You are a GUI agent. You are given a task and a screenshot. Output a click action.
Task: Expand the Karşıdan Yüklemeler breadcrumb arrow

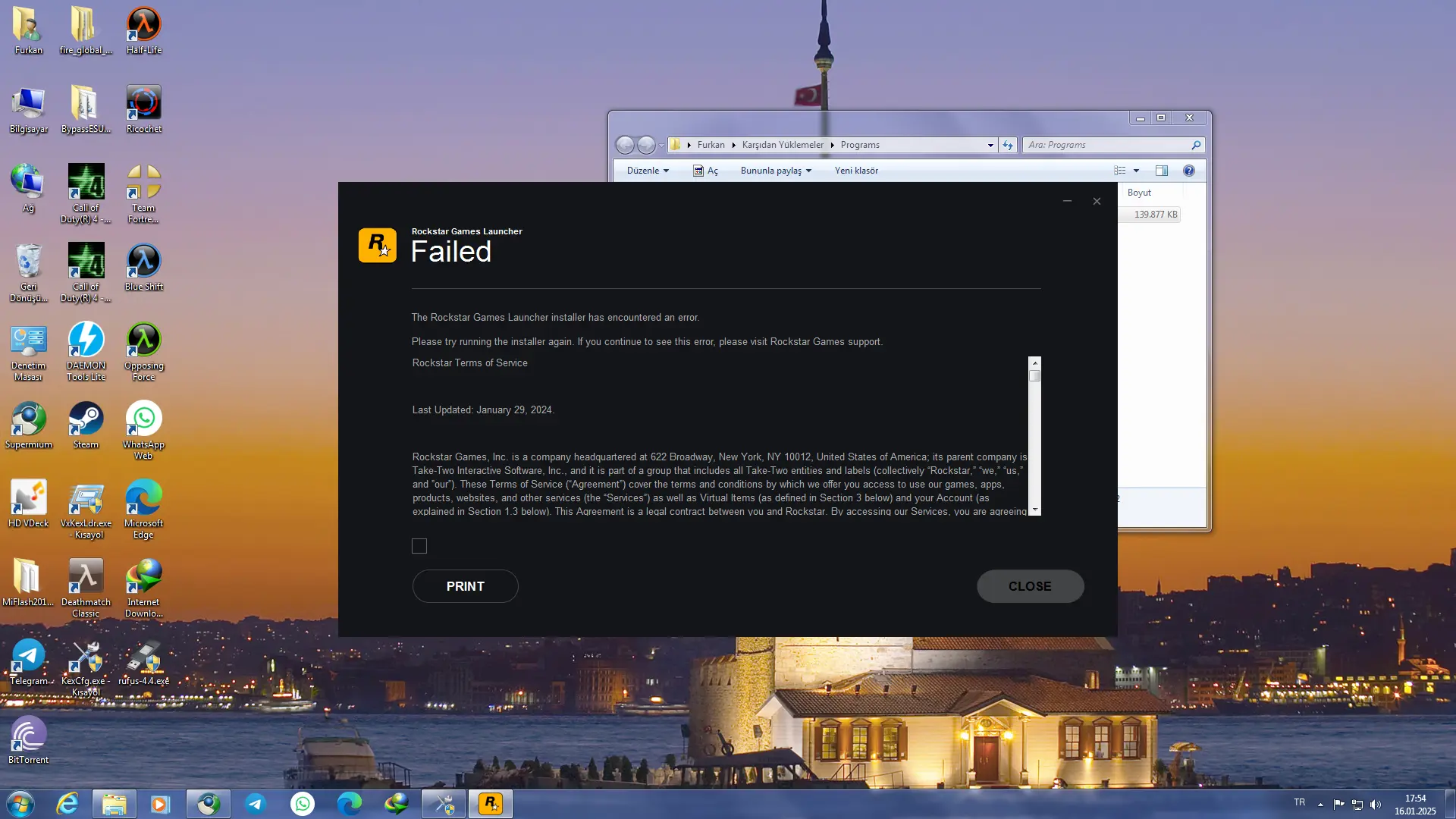click(x=832, y=145)
